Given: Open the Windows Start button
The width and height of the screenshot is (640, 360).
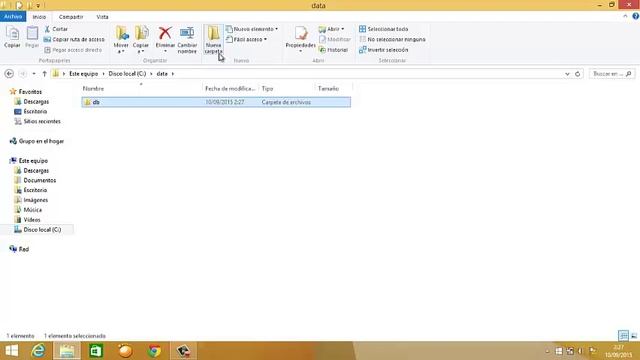Looking at the screenshot, I should (x=11, y=351).
